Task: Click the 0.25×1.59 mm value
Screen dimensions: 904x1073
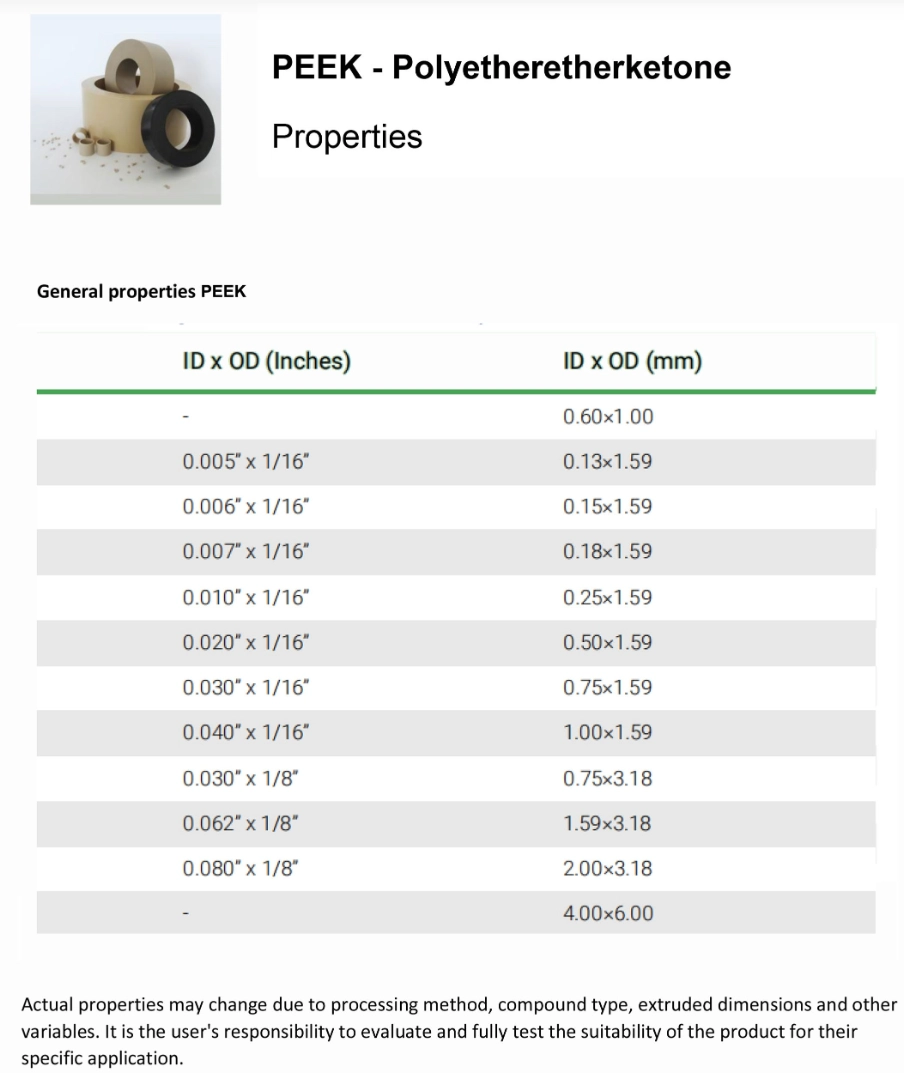Action: click(607, 597)
